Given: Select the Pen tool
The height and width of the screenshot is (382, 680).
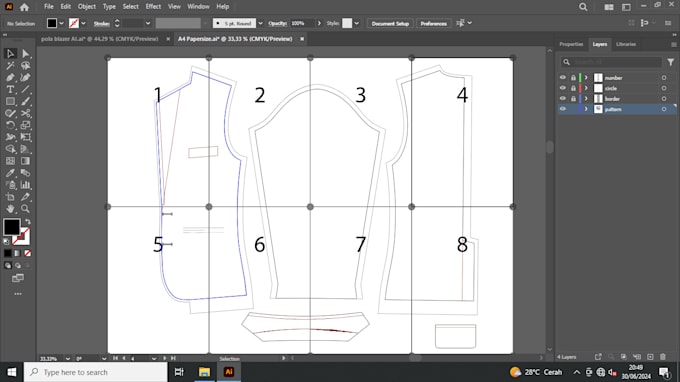Looking at the screenshot, I should 10,78.
